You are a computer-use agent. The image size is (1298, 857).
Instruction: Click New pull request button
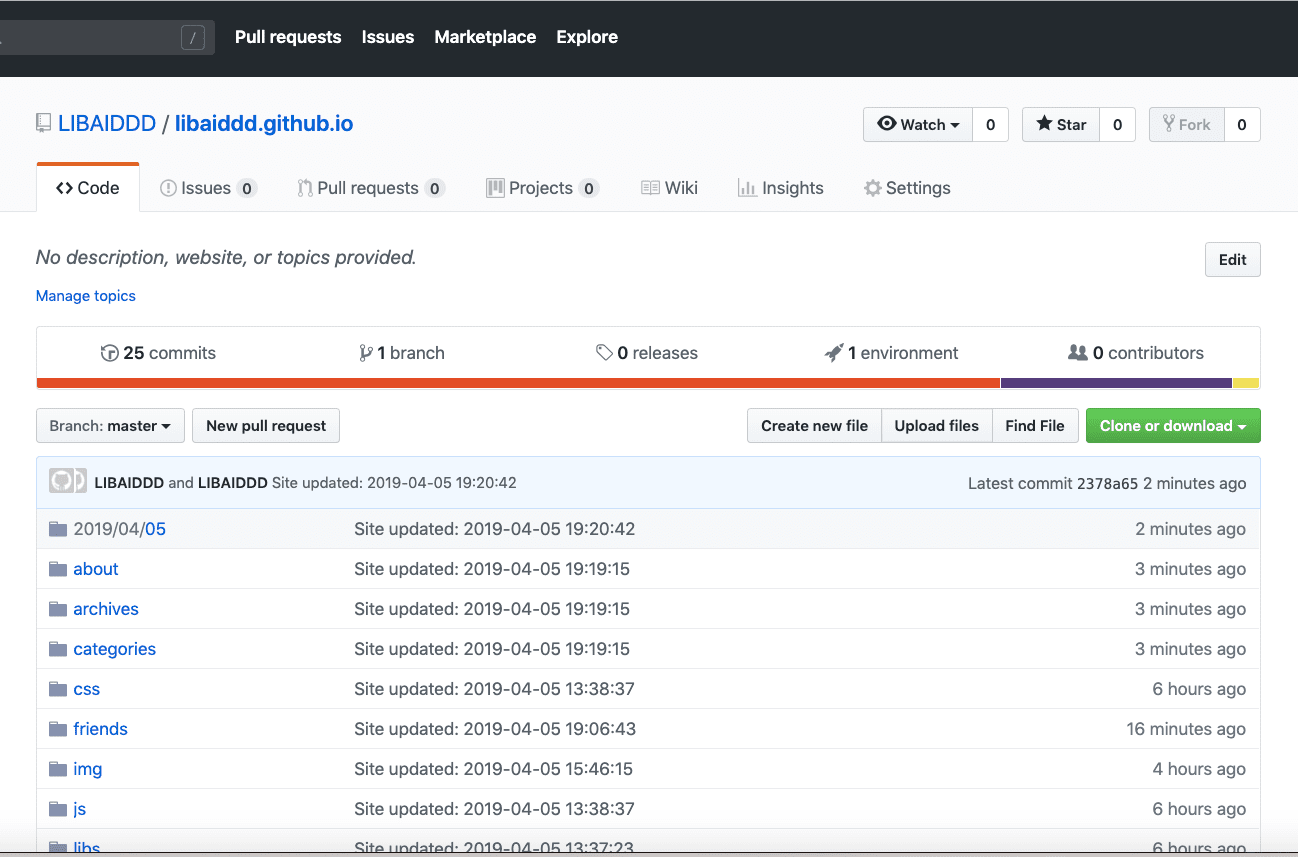(266, 426)
